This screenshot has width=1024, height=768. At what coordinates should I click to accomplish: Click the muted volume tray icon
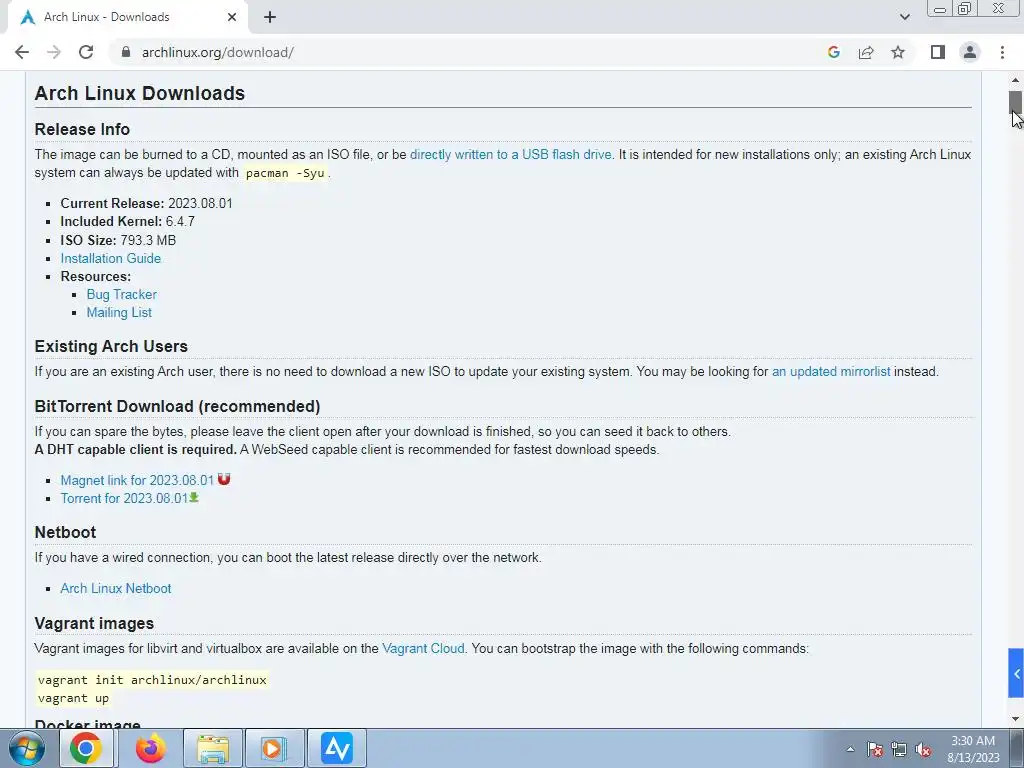pyautogui.click(x=923, y=749)
